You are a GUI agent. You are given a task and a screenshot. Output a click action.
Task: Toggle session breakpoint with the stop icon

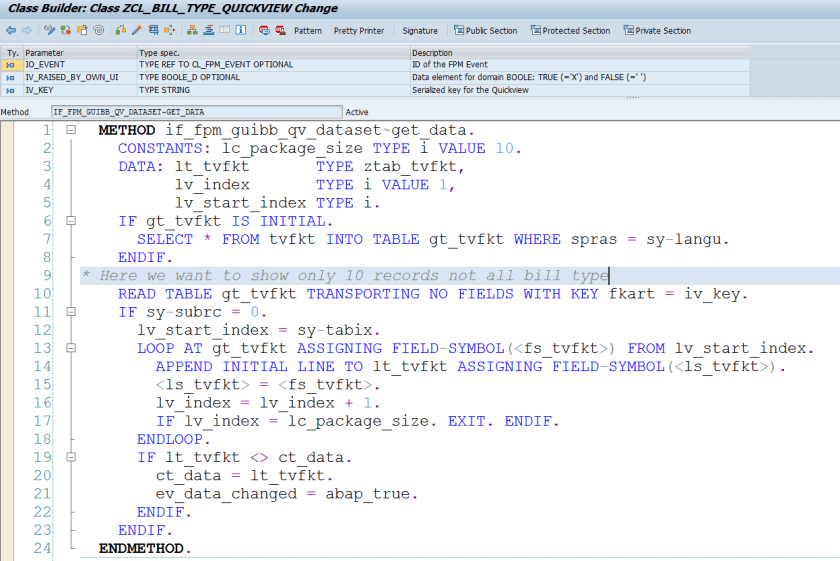tap(263, 31)
